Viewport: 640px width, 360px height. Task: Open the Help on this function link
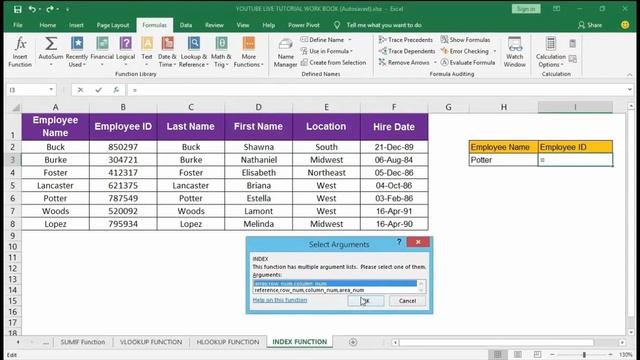tap(280, 300)
